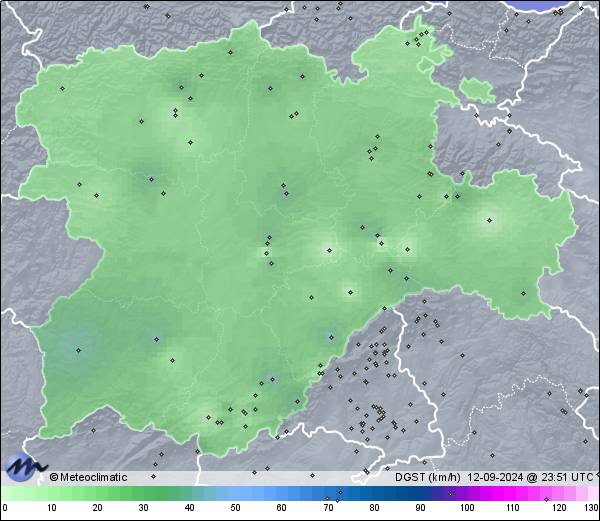This screenshot has height=521, width=600.
Task: Pick the light blue swatch above 50
Action: [236, 493]
